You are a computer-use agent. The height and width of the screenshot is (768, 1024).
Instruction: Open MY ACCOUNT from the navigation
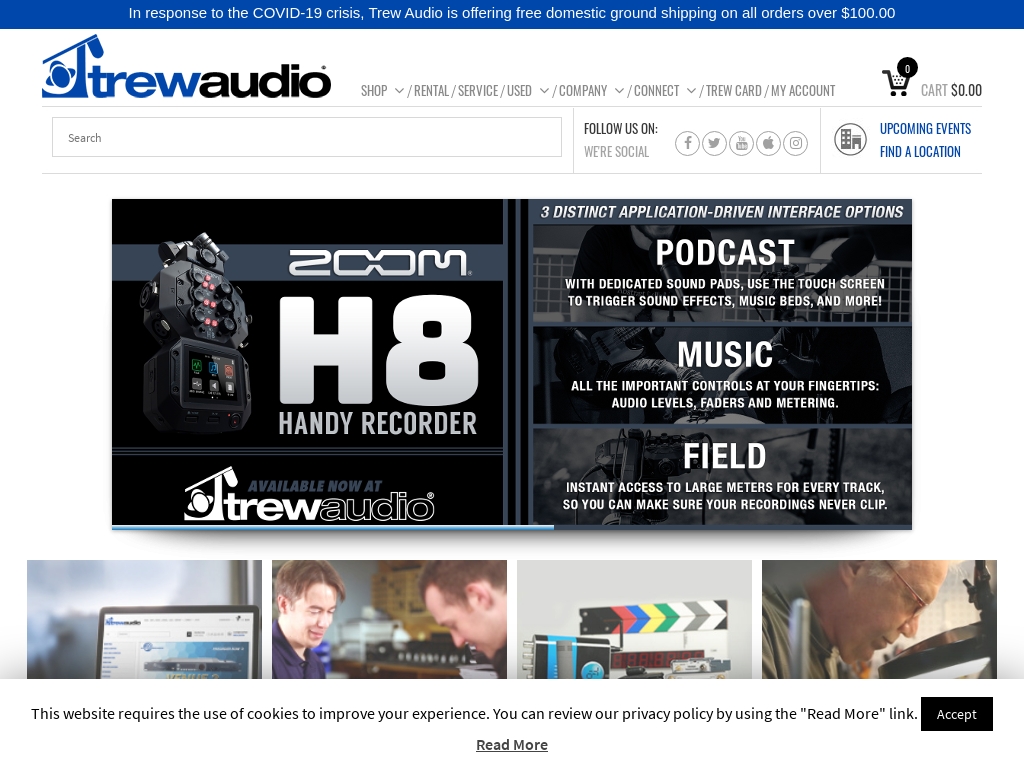(x=803, y=90)
